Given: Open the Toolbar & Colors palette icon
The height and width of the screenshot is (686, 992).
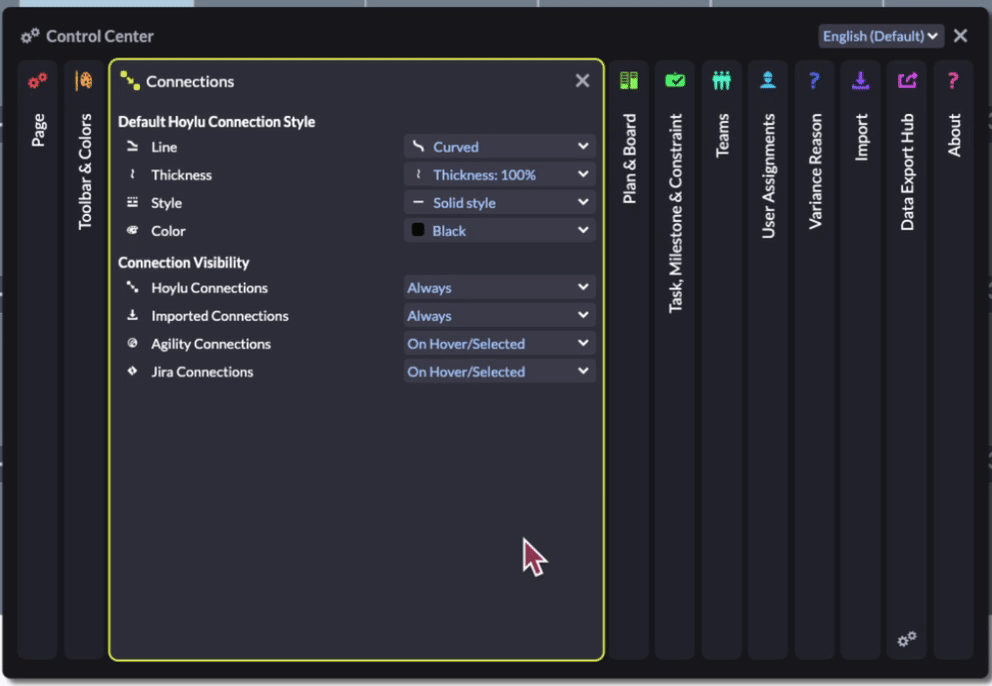Looking at the screenshot, I should click(84, 80).
